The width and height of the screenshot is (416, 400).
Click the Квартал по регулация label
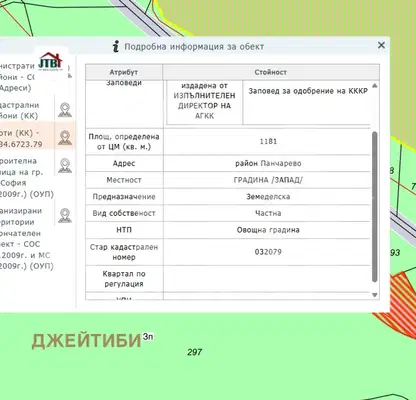coord(124,279)
